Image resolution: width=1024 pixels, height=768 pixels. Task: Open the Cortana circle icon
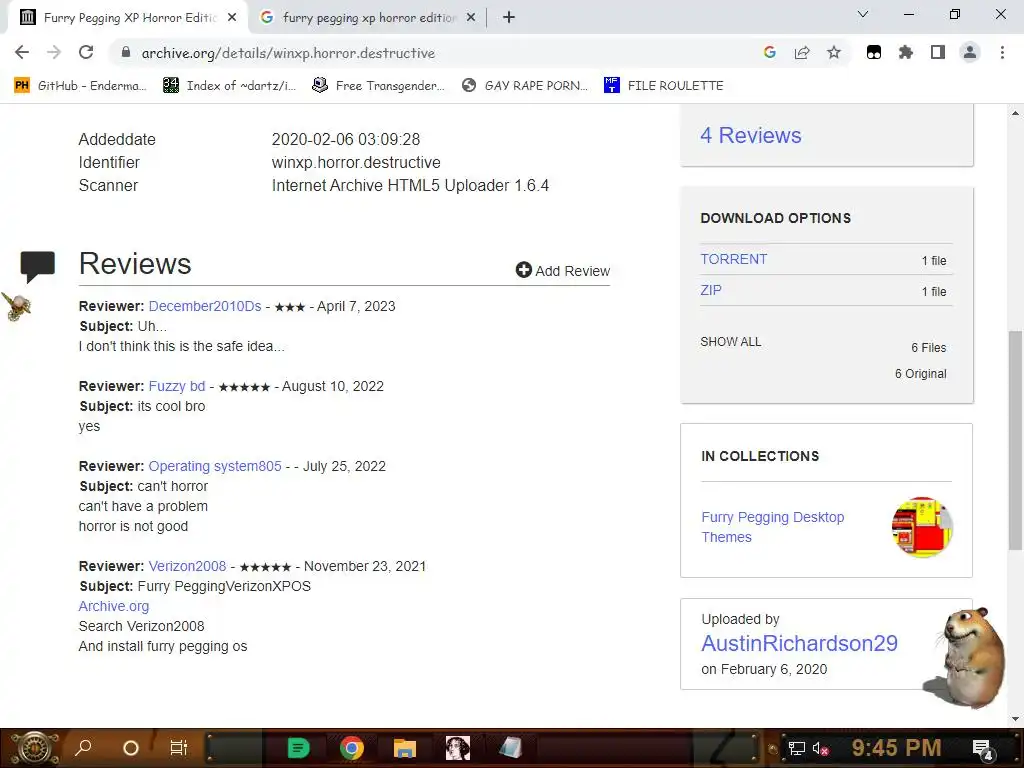pos(131,748)
